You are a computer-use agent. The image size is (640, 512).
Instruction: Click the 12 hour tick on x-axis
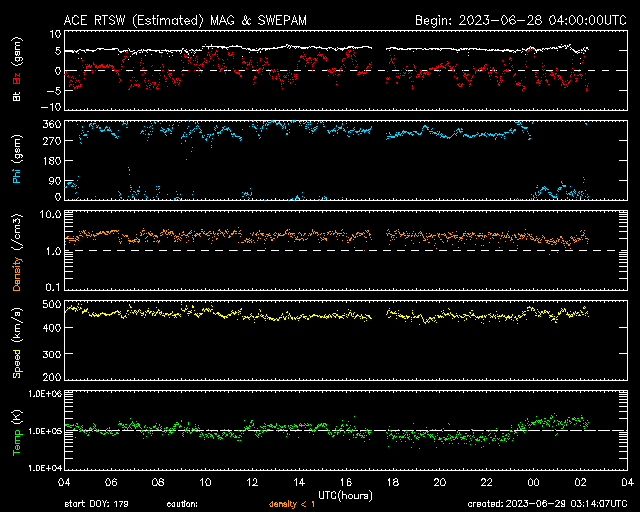252,482
